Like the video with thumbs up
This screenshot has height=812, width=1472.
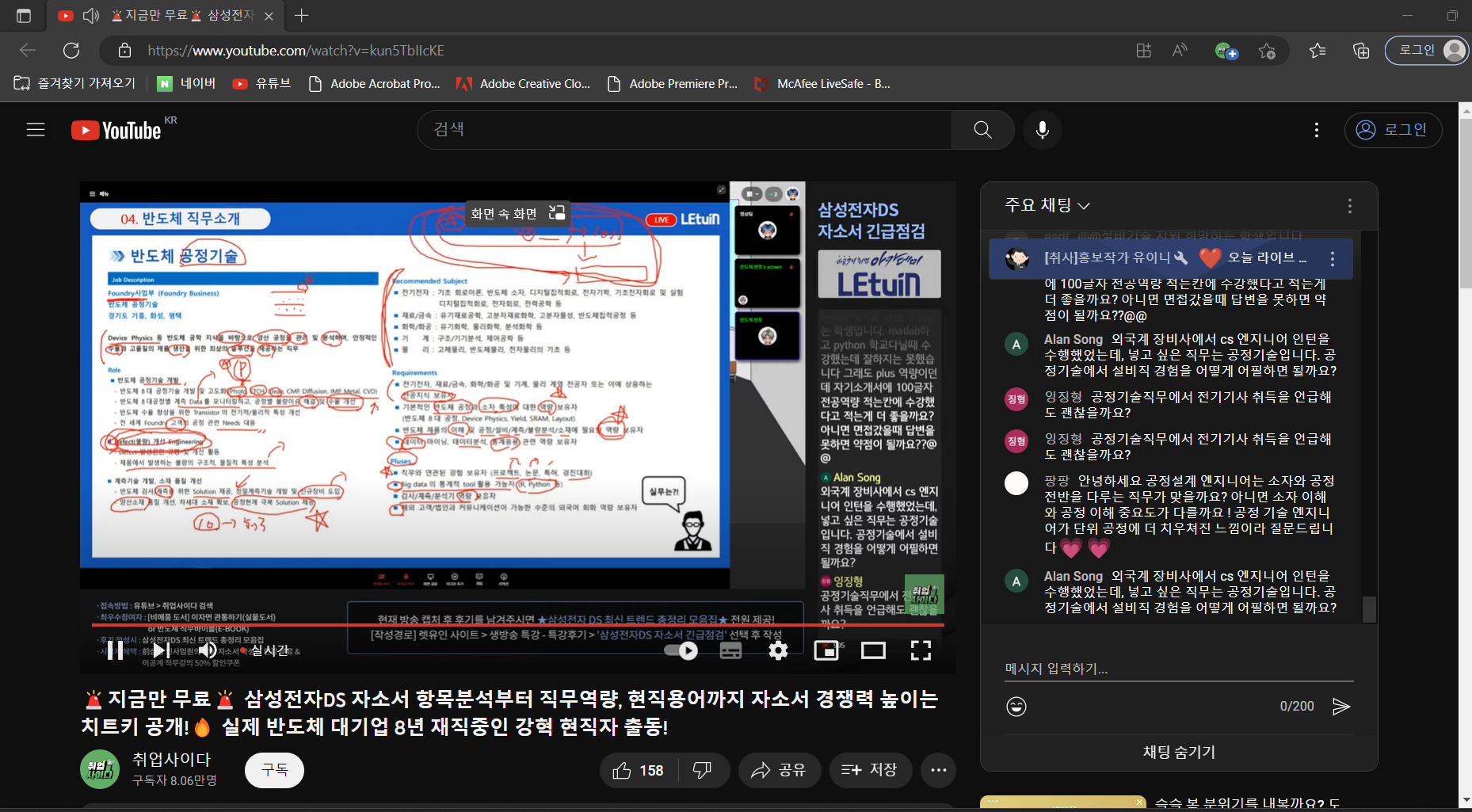[x=639, y=770]
